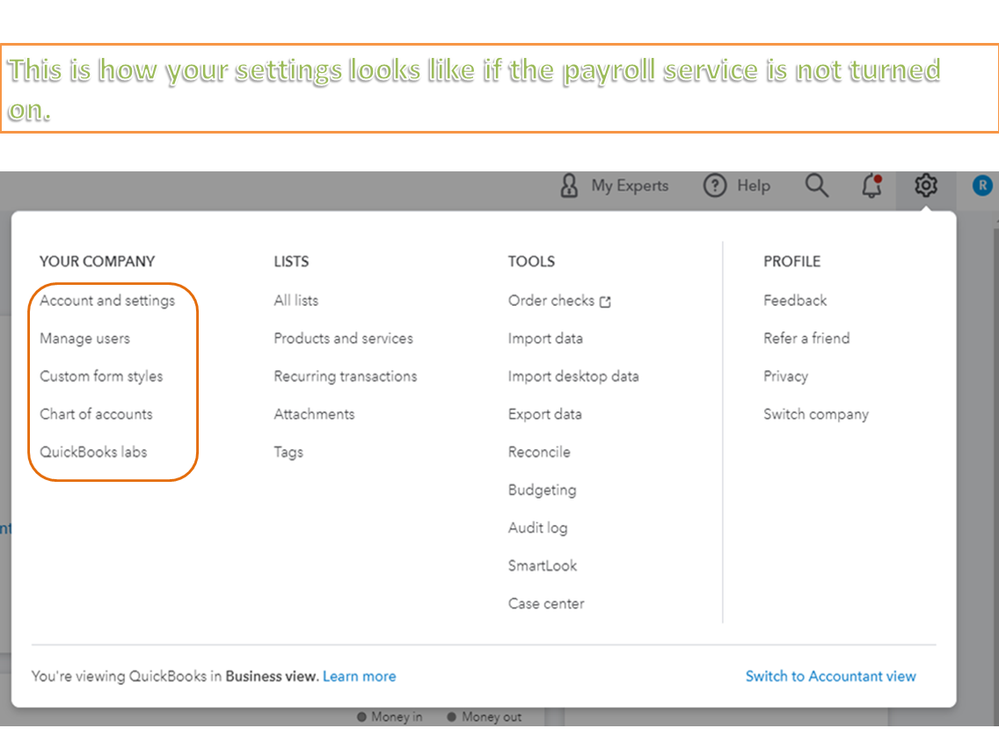The height and width of the screenshot is (749, 999).
Task: Open the gear settings icon
Action: (x=926, y=186)
